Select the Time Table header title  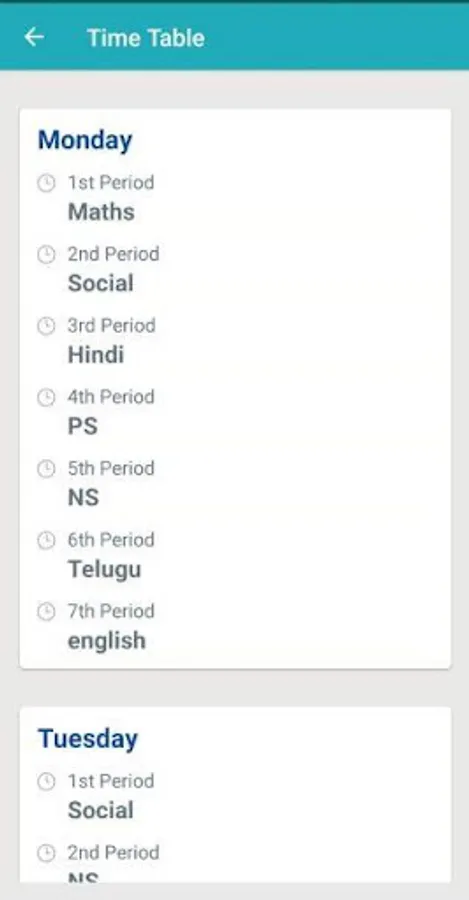click(x=146, y=38)
